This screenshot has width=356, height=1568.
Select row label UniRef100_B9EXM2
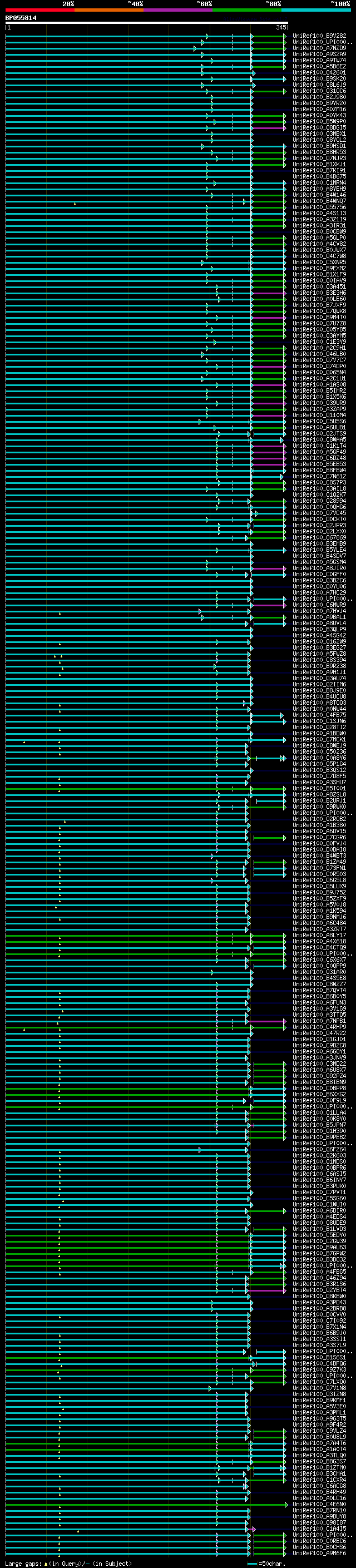pyautogui.click(x=319, y=269)
